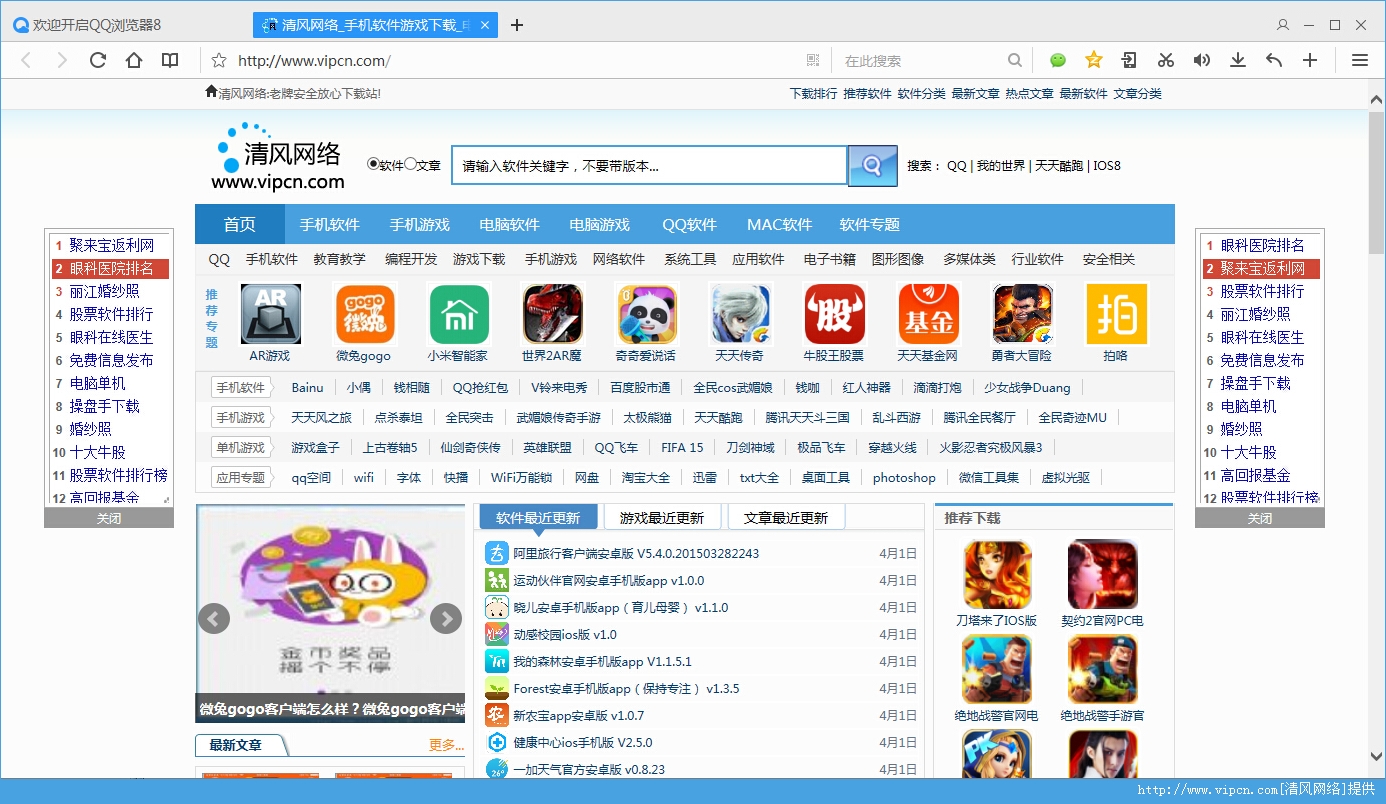Open the browser home page icon
This screenshot has width=1386, height=804.
coord(134,60)
